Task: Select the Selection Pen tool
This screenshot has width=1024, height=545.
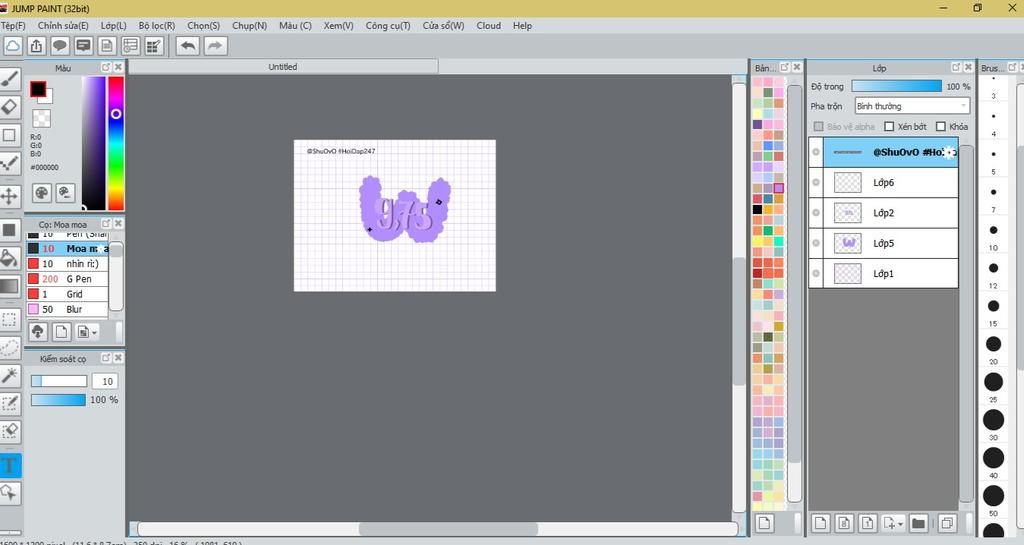Action: 9,403
